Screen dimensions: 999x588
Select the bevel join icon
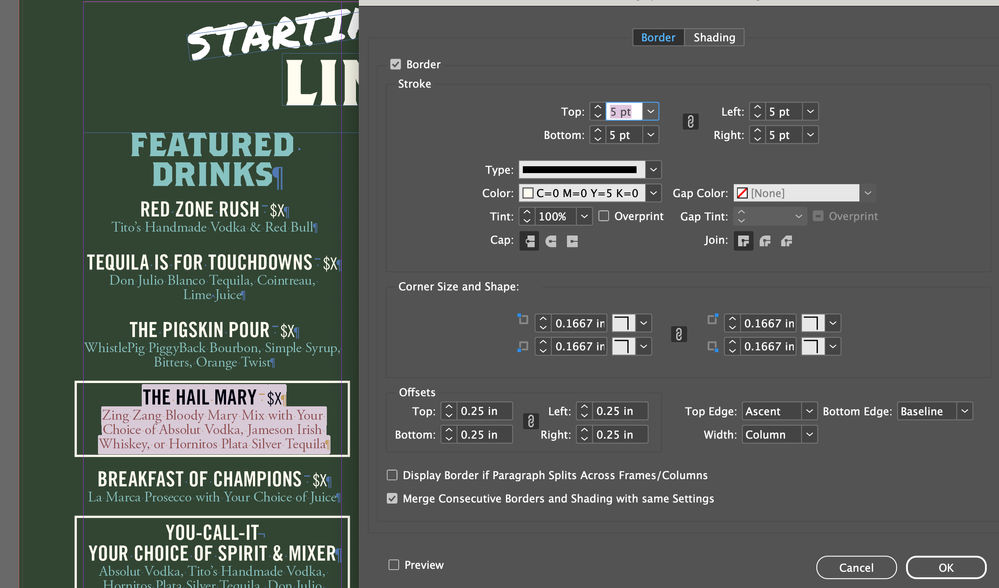point(787,241)
